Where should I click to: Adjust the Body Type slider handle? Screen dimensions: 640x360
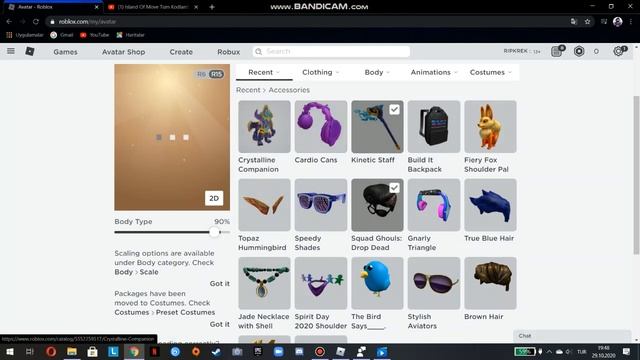214,232
